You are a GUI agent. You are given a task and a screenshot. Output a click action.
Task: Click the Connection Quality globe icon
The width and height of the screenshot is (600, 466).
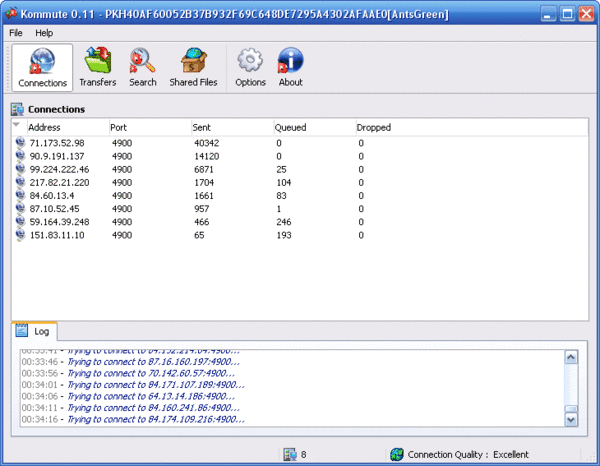(x=397, y=455)
